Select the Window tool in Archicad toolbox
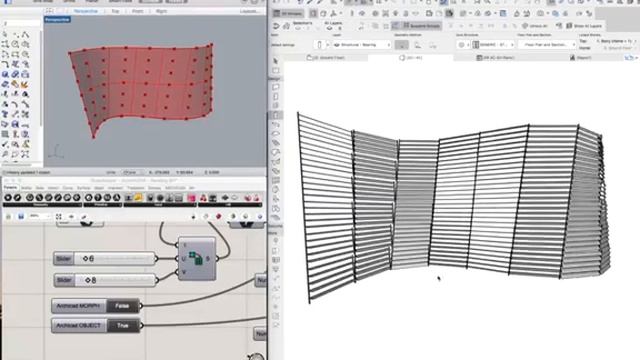The height and width of the screenshot is (360, 640). [x=276, y=106]
